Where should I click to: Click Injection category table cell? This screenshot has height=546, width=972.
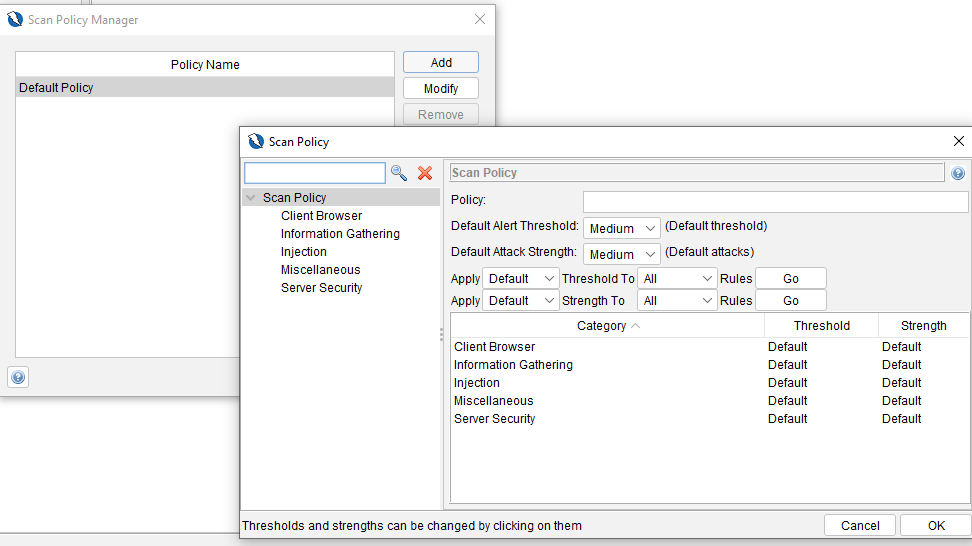(608, 382)
